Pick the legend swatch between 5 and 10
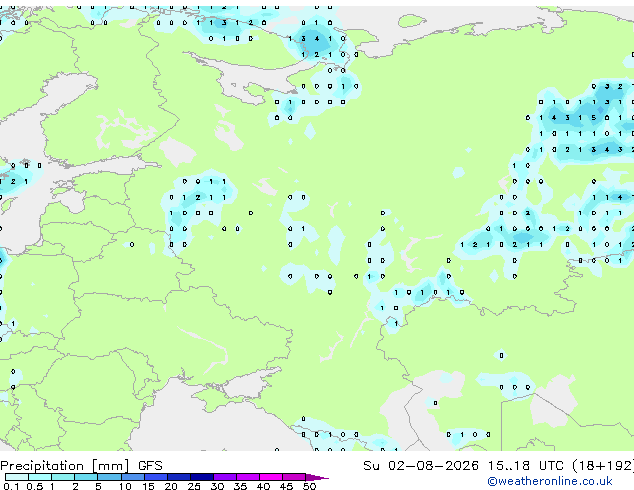This screenshot has width=634, height=490. coord(109,477)
